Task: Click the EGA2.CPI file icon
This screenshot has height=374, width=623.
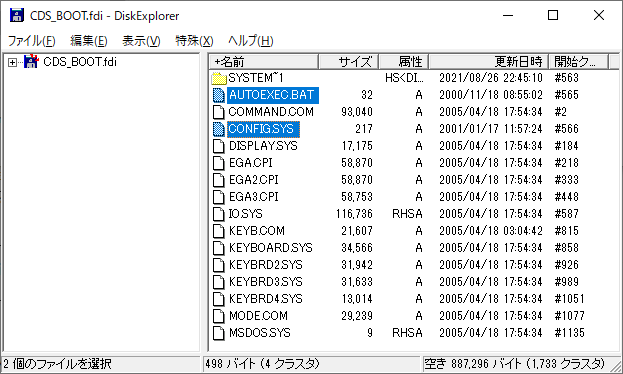Action: [x=219, y=180]
